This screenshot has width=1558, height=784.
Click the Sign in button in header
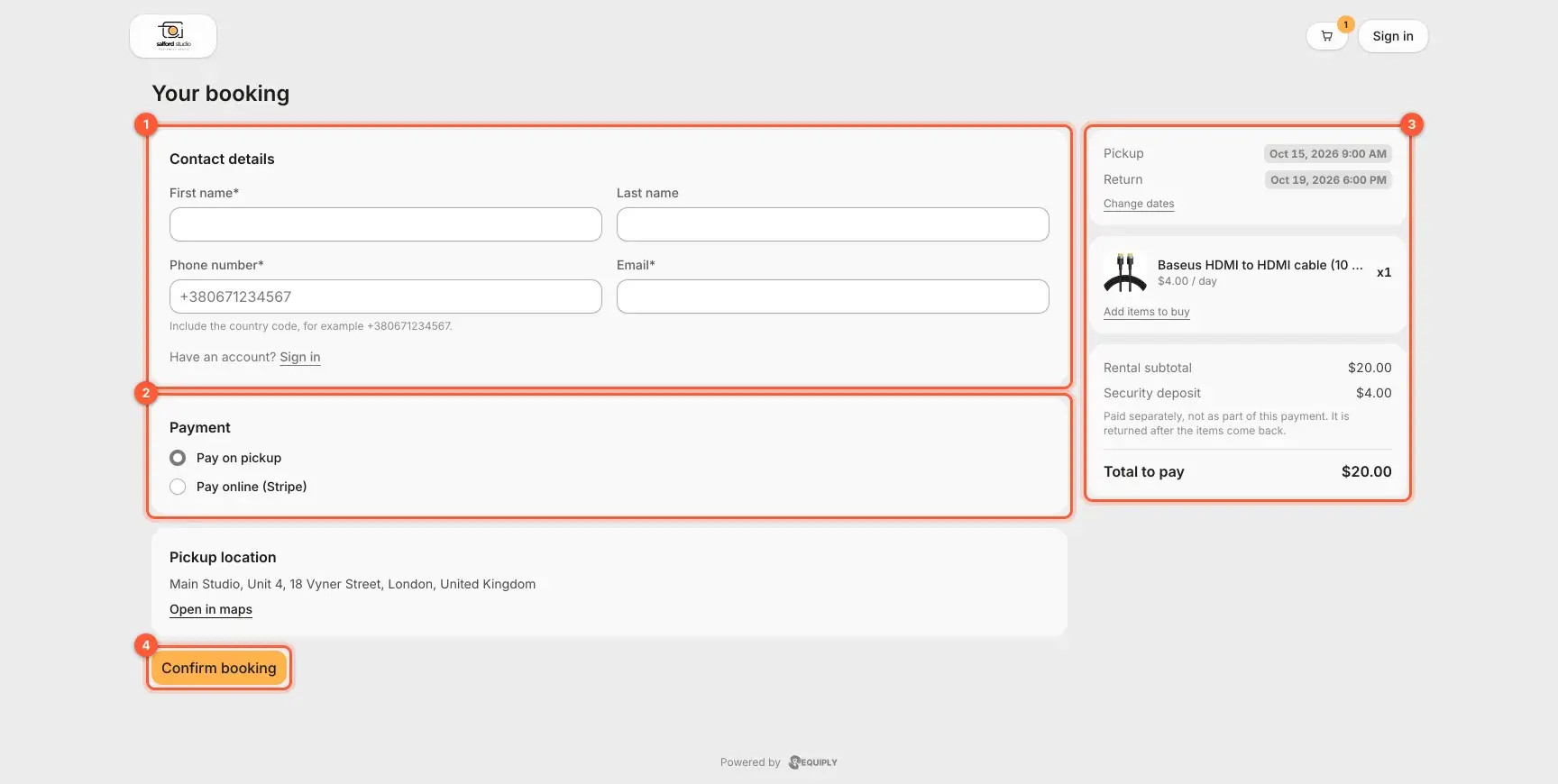(x=1393, y=36)
